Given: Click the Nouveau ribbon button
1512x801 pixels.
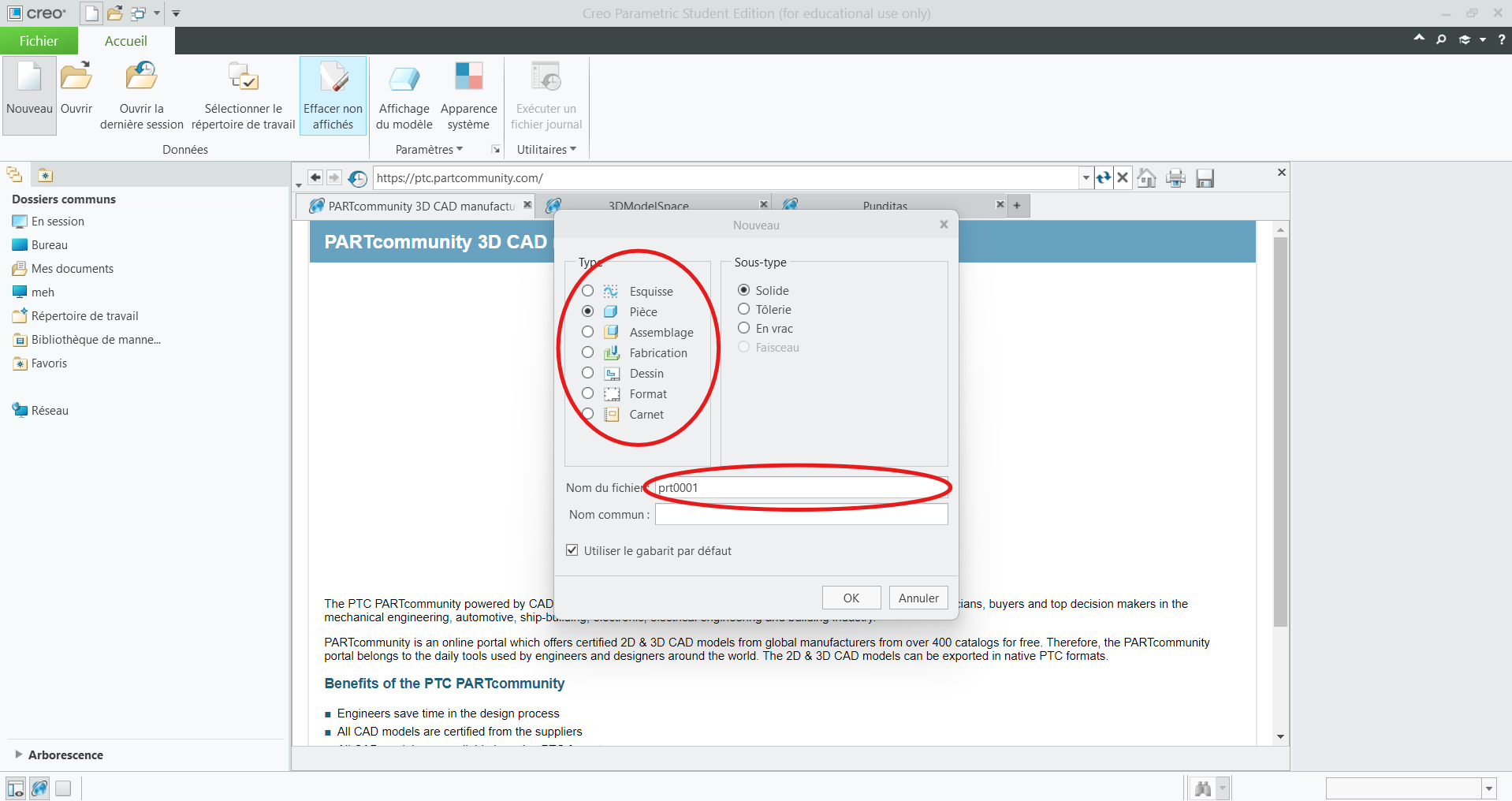Looking at the screenshot, I should click(x=29, y=95).
